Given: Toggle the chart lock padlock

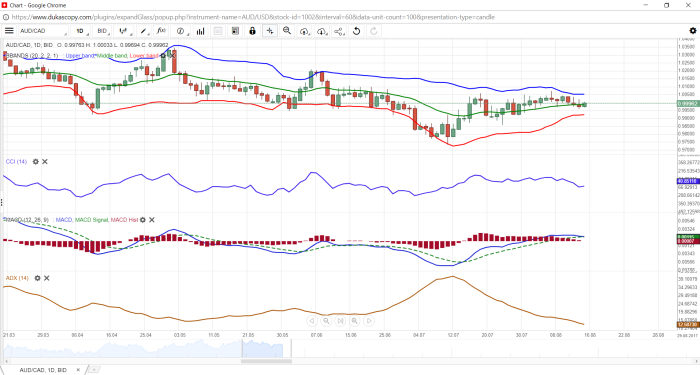Looking at the screenshot, I should pos(252,31).
